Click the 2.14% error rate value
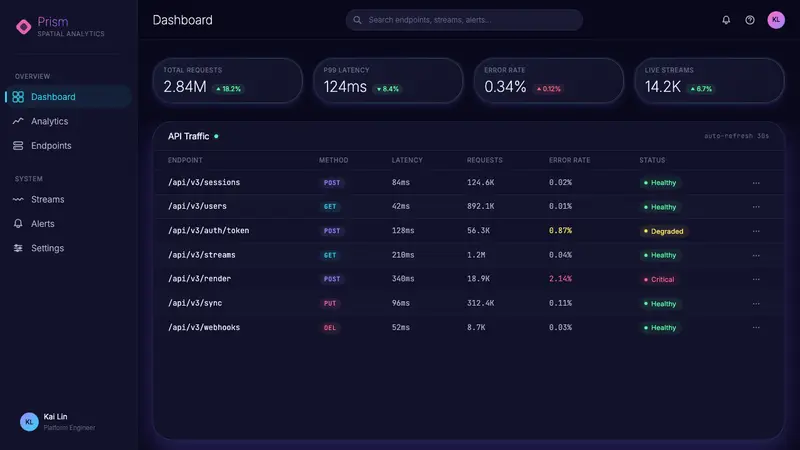 (x=560, y=279)
